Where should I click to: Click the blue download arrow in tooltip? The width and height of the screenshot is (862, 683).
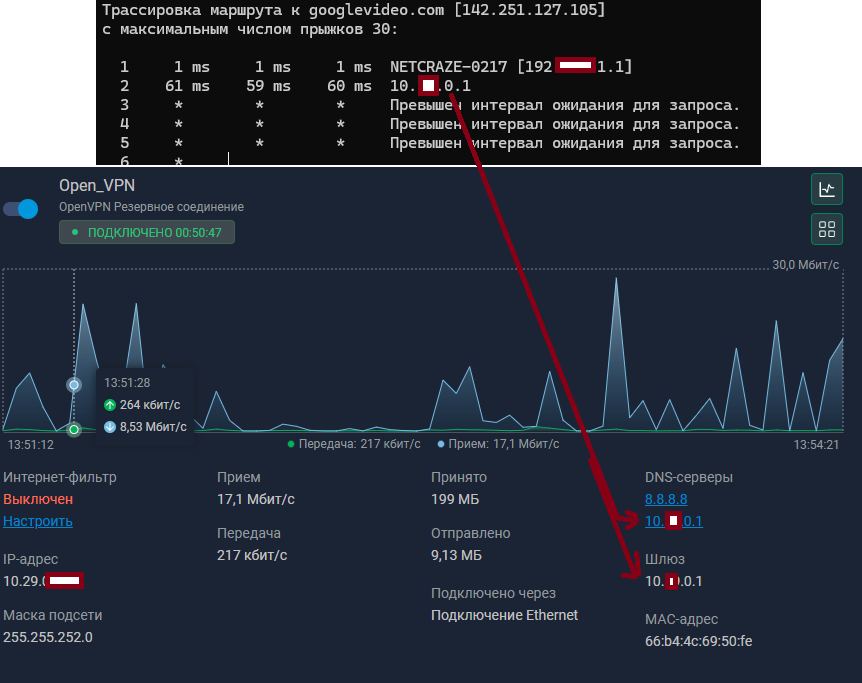pos(110,427)
